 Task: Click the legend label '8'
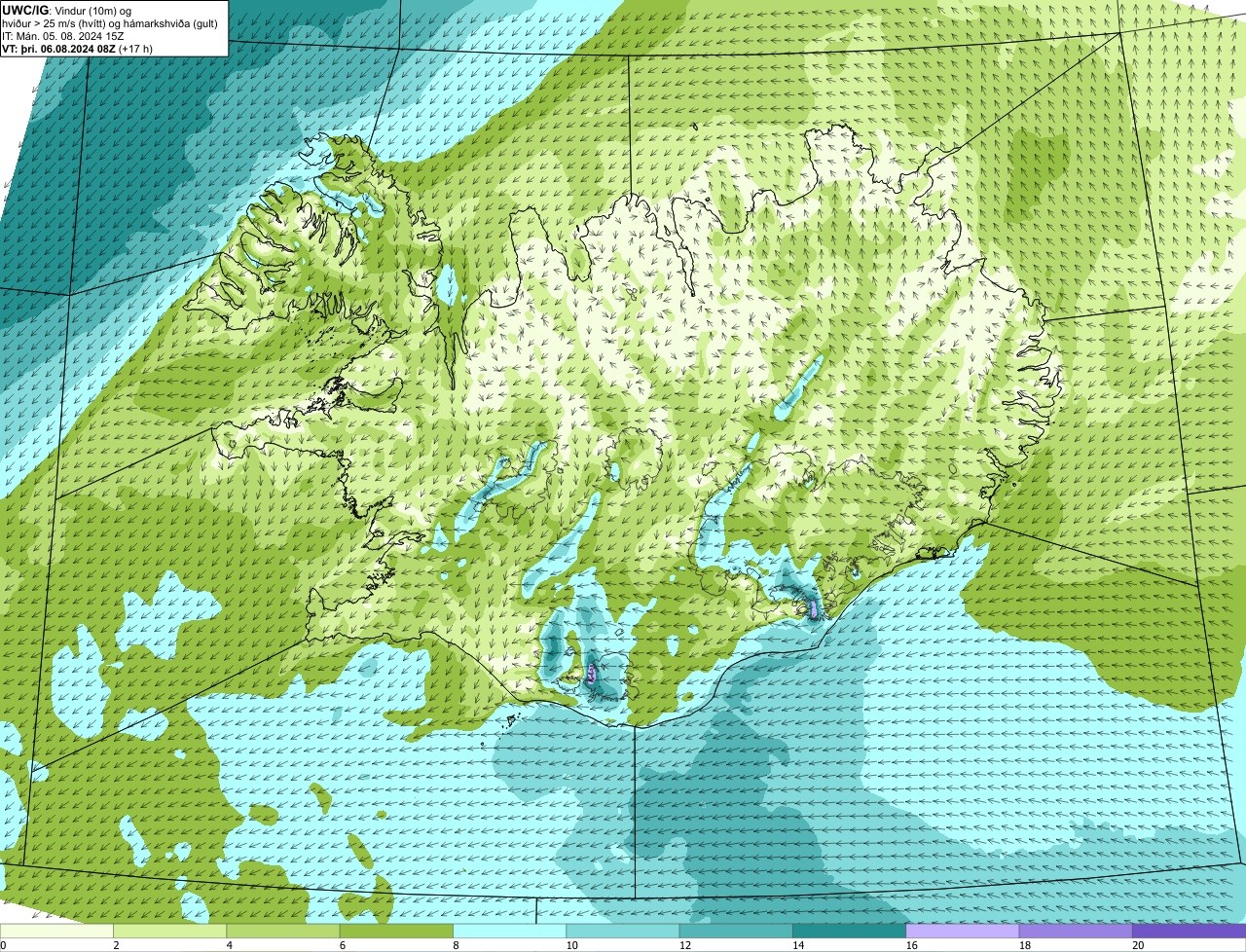456,945
